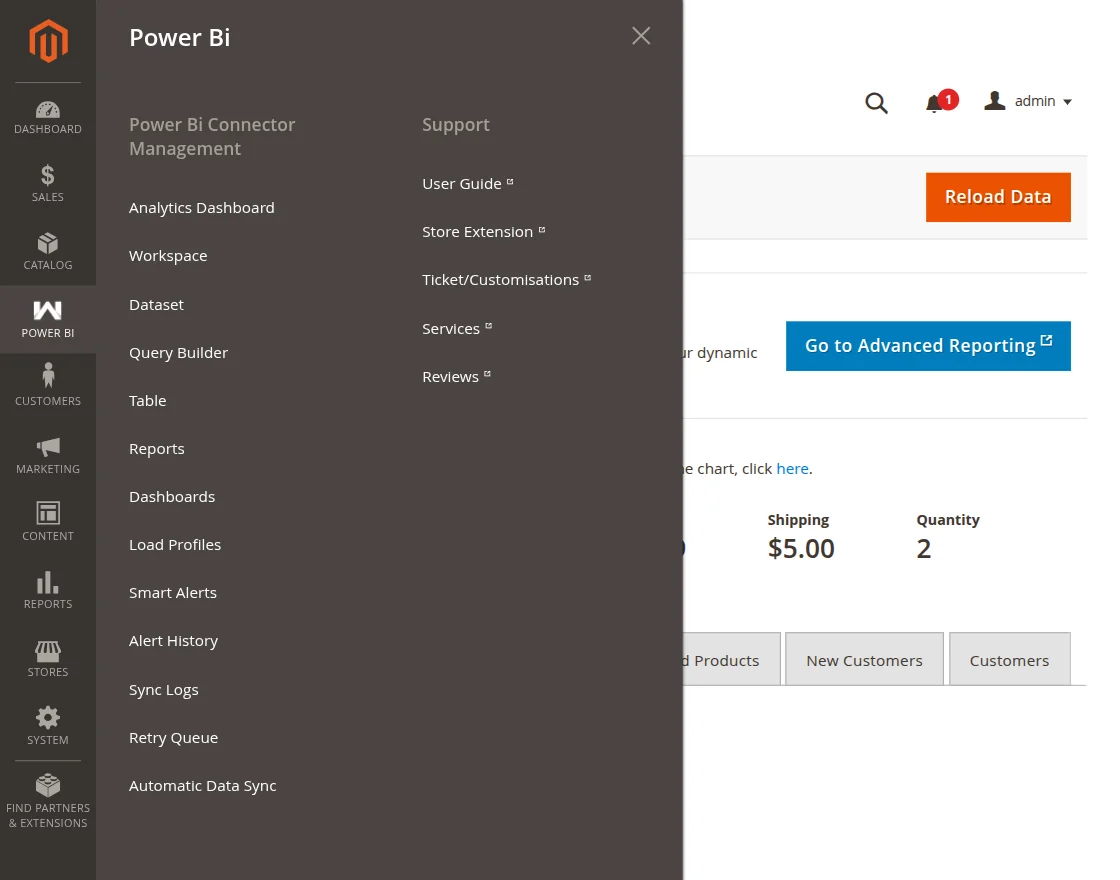Open the Smart Alerts menu item
Screen dimensions: 1120x880
173,592
